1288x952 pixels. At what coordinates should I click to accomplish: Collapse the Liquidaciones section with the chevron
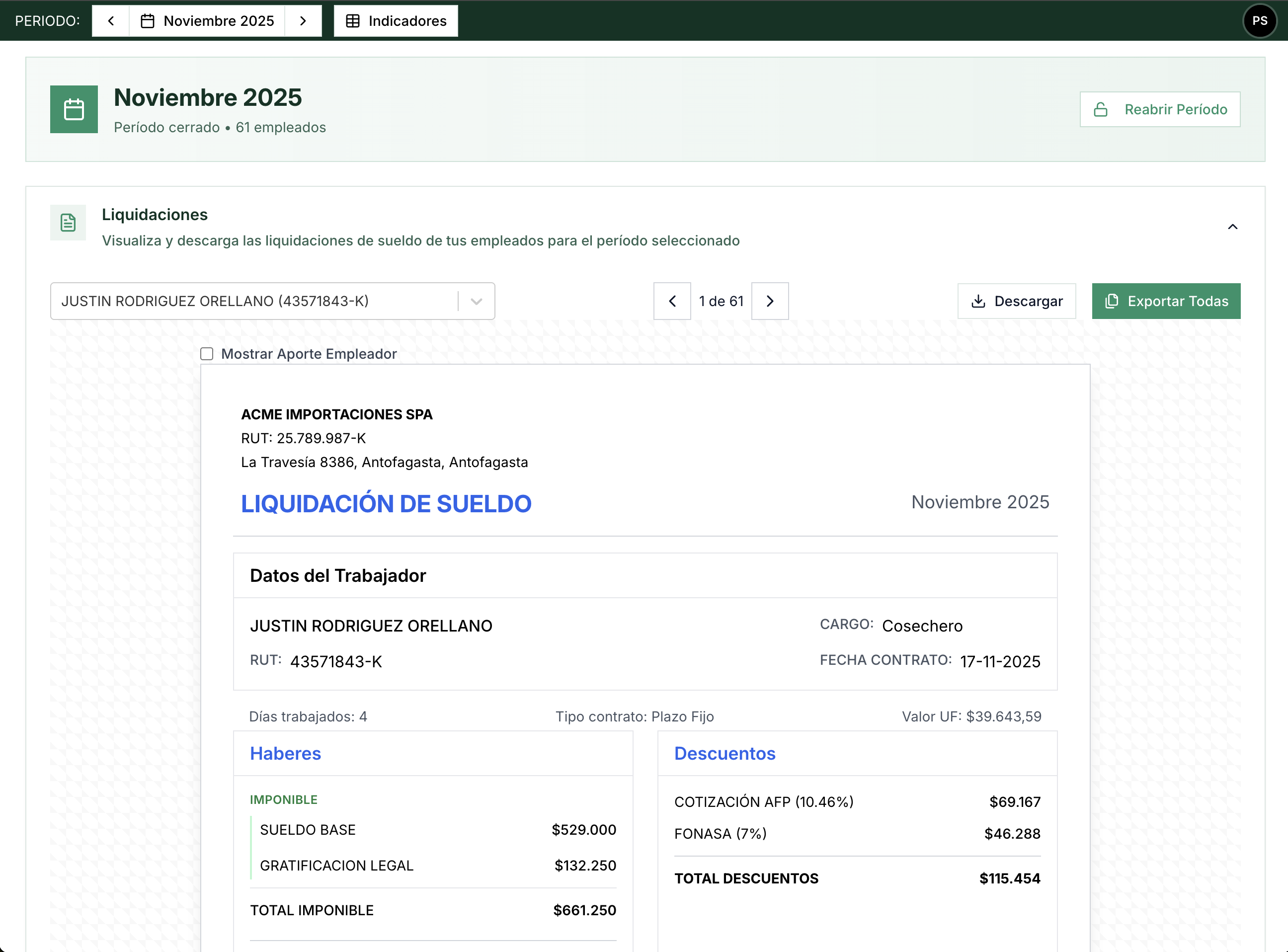1233,226
